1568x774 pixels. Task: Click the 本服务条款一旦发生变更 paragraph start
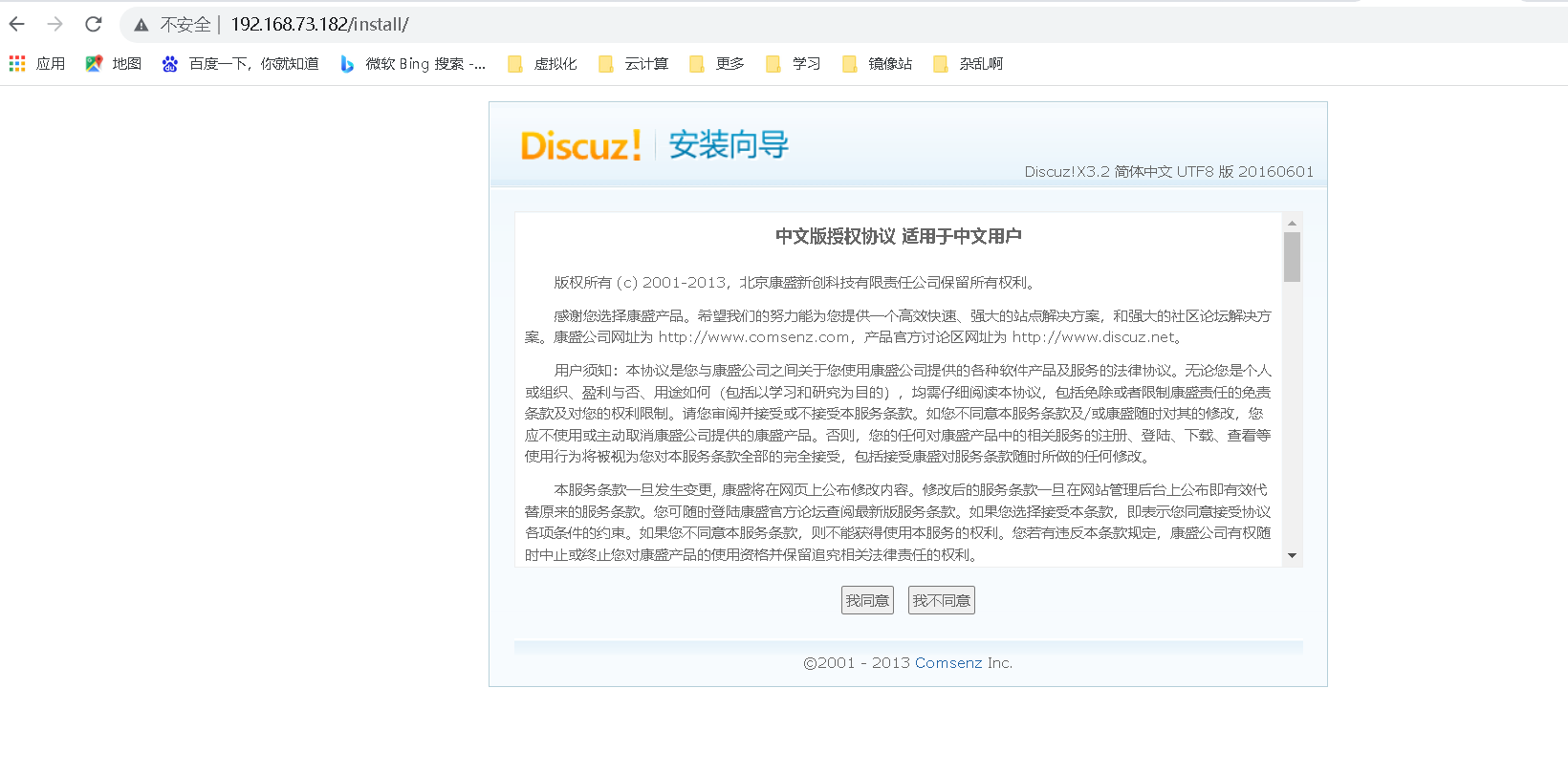(634, 489)
